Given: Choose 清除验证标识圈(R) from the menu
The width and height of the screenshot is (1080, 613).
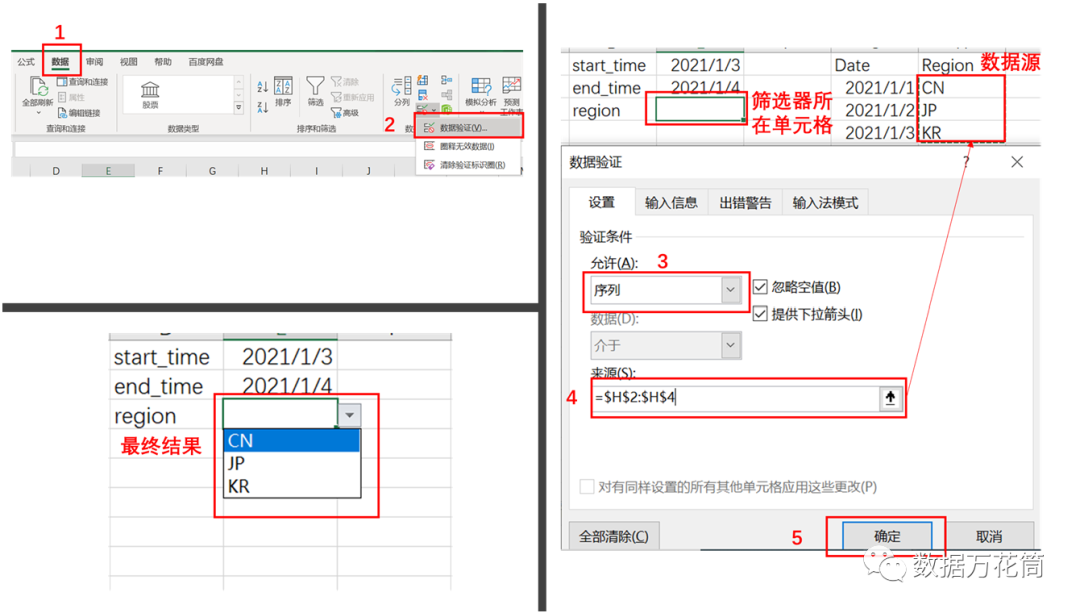Looking at the screenshot, I should tap(468, 165).
